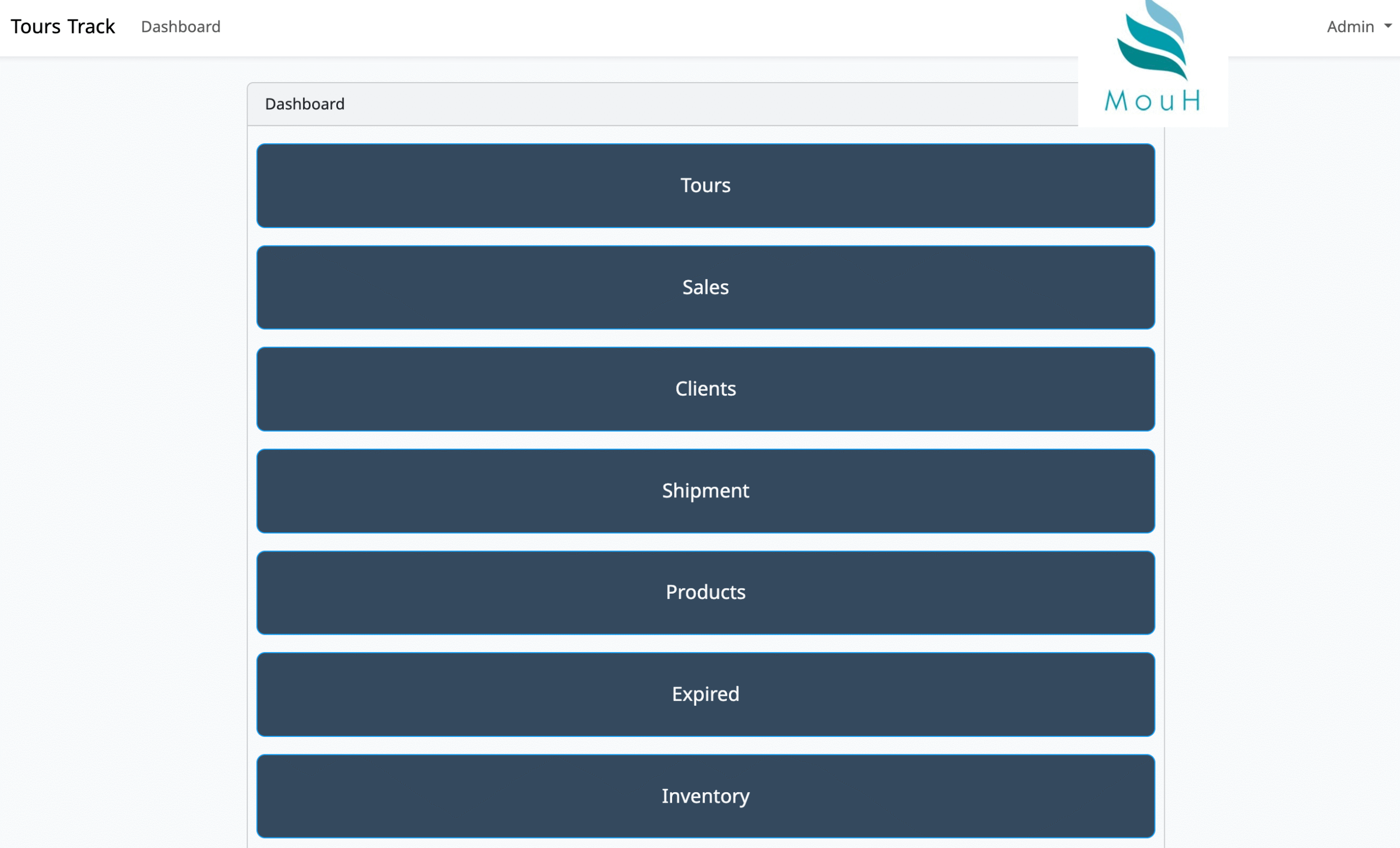Click the MouH swoosh logo emblem
Image resolution: width=1400 pixels, height=848 pixels.
click(x=1153, y=40)
